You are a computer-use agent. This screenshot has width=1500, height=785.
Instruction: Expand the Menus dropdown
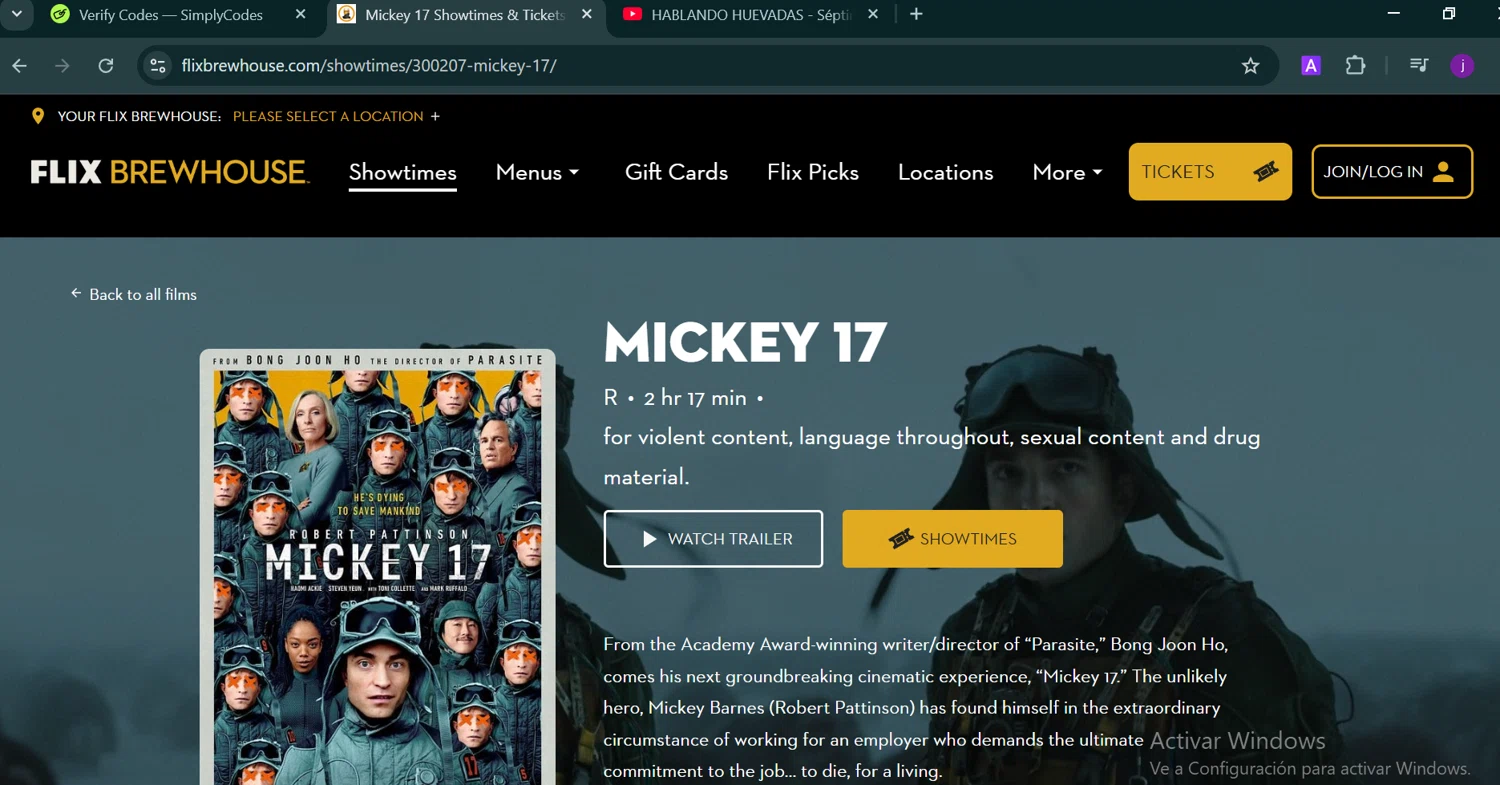pos(537,172)
